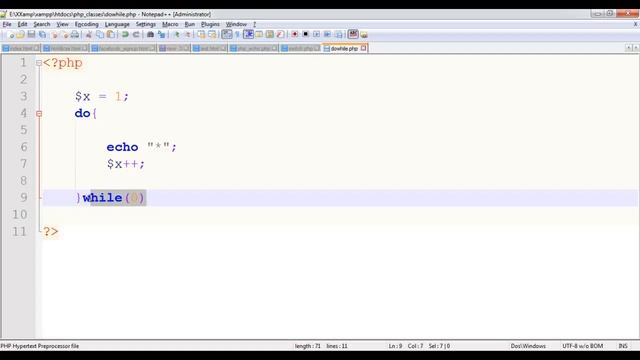Open the ? help menu
This screenshot has height=360, width=640.
[254, 24]
